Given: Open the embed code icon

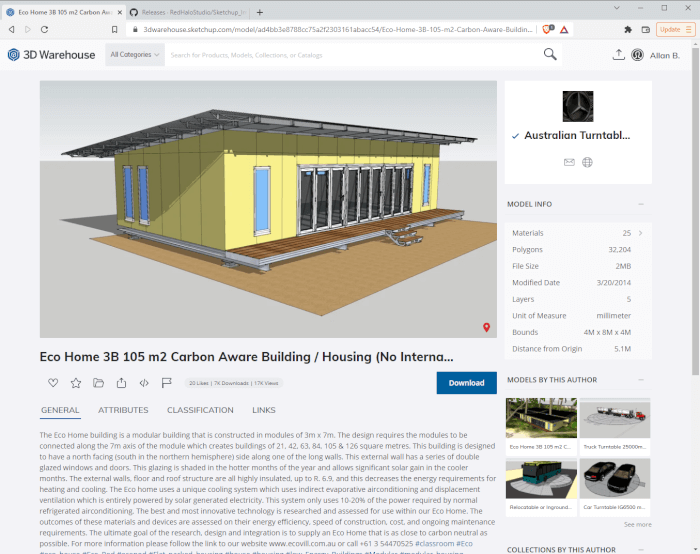Looking at the screenshot, I should [144, 383].
